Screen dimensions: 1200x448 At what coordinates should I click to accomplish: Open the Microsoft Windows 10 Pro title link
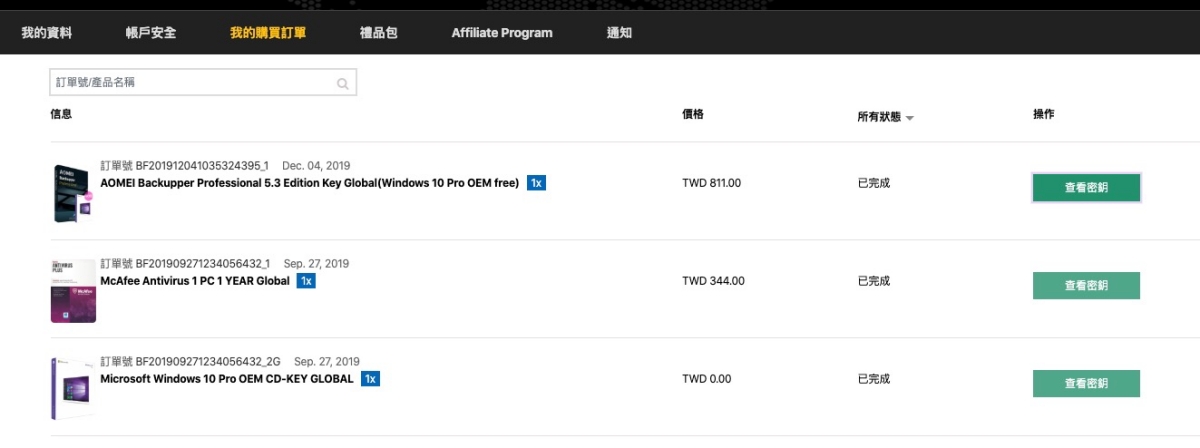(227, 379)
